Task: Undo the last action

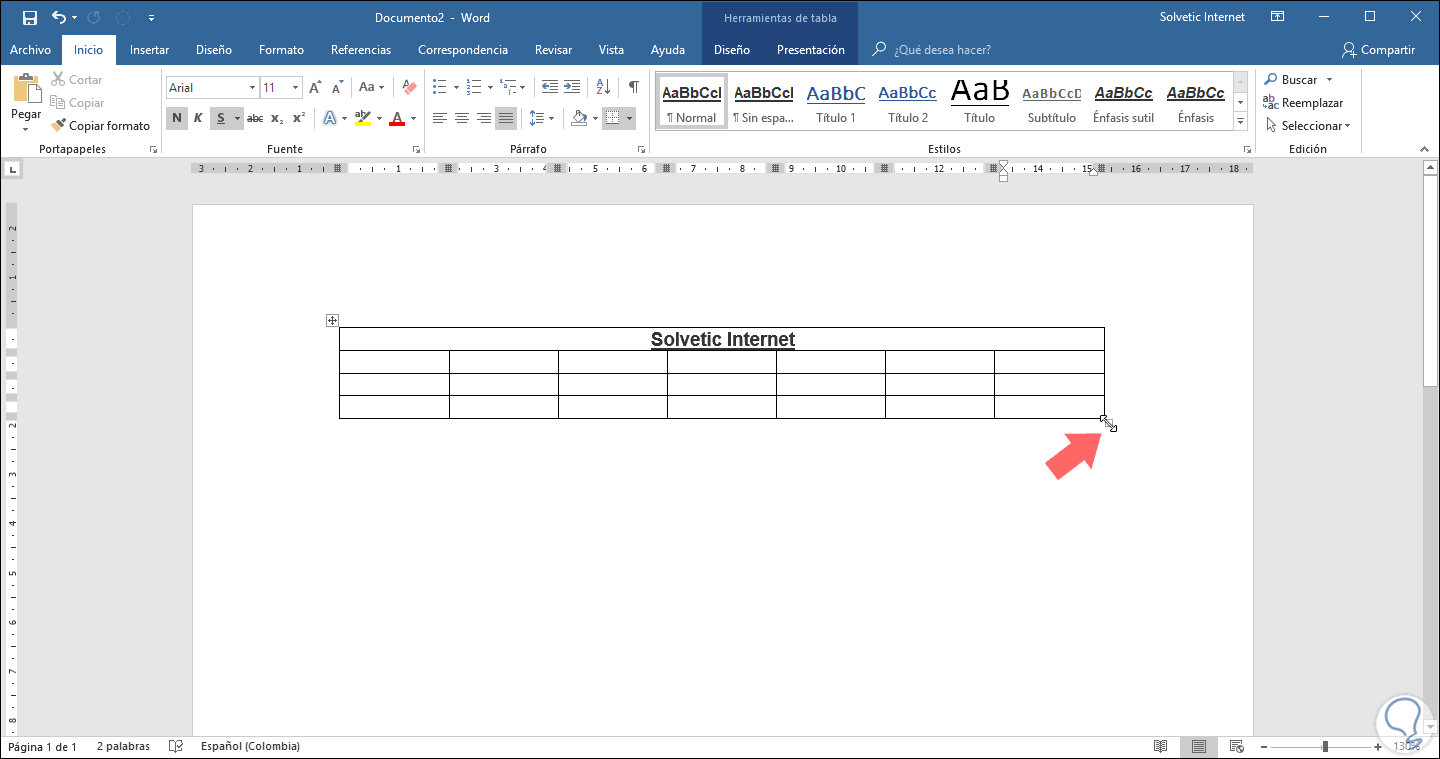Action: tap(59, 17)
